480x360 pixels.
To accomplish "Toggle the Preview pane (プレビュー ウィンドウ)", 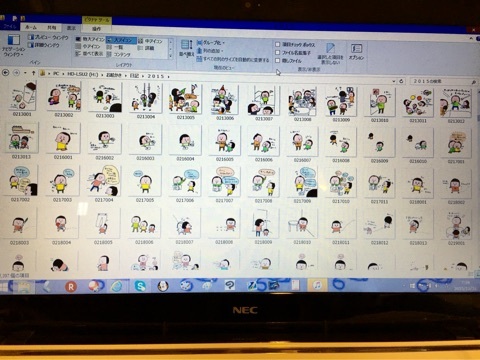I will click(x=48, y=37).
